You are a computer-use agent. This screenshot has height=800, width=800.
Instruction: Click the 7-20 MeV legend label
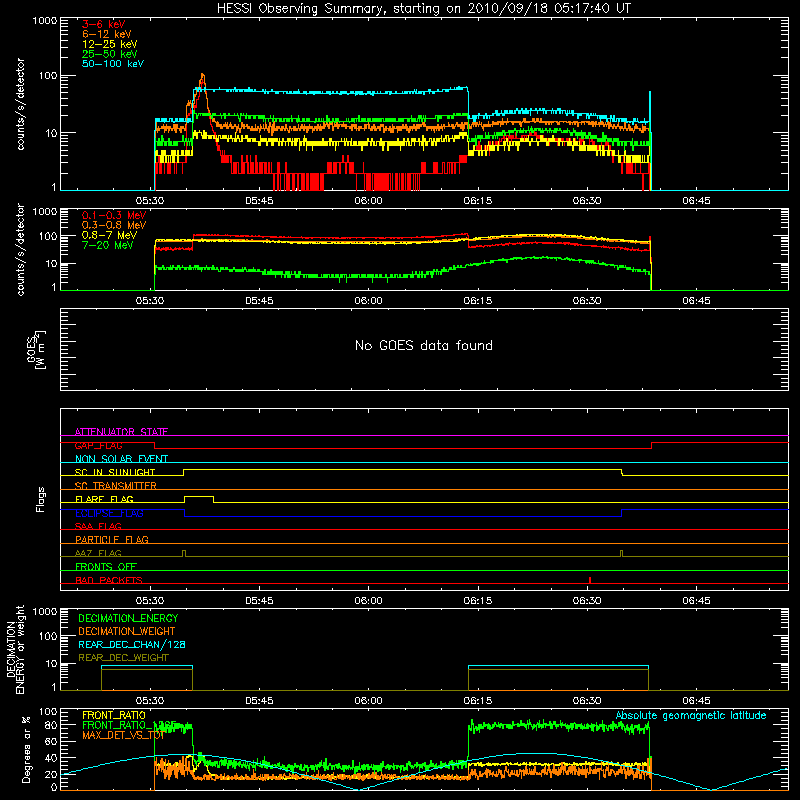108,245
